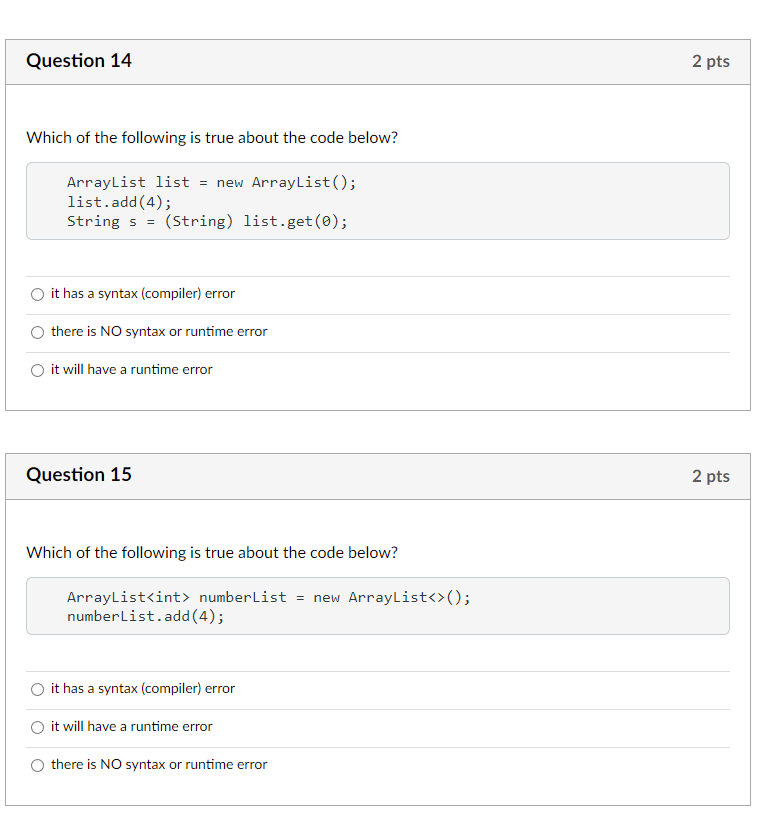This screenshot has height=819, width=762.
Task: Click the Question 15 heading
Action: 79,475
